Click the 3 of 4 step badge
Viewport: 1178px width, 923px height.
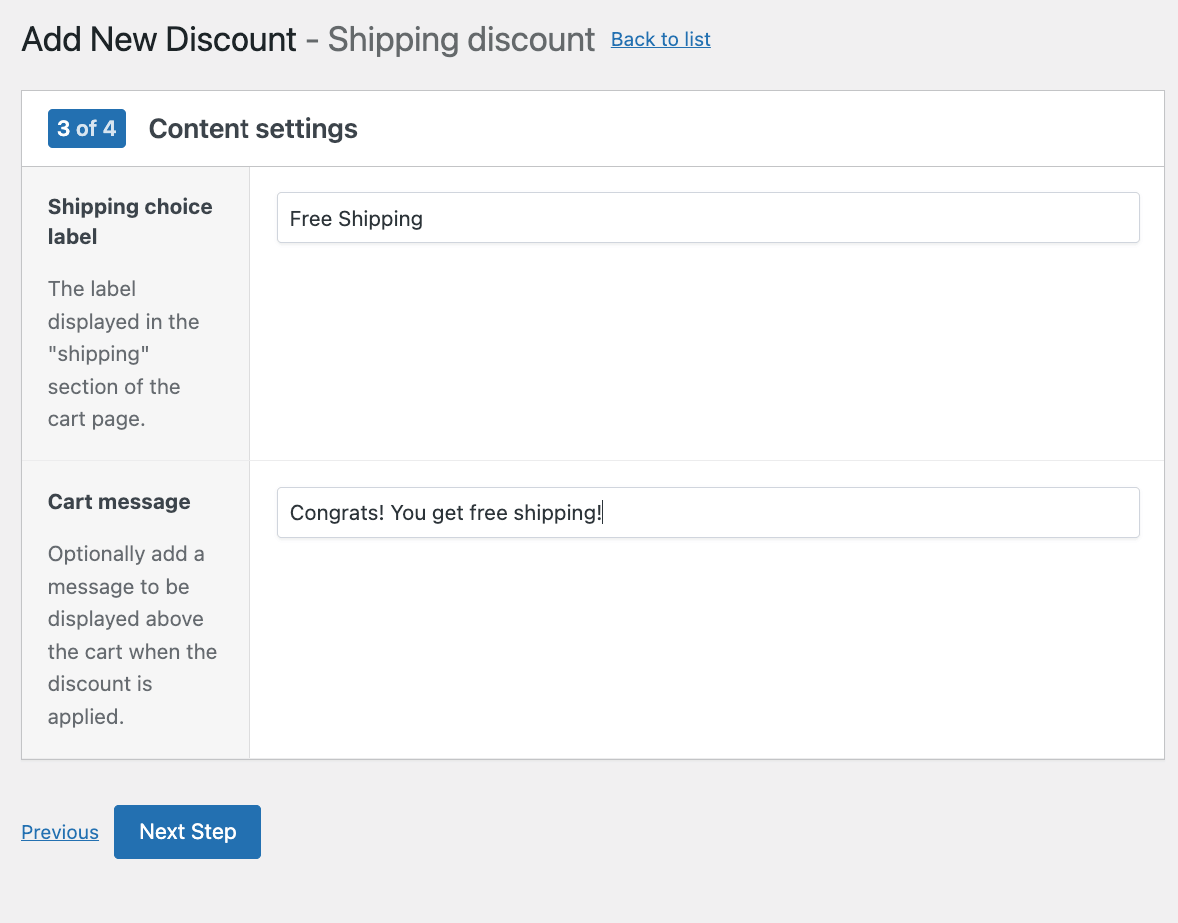tap(87, 129)
